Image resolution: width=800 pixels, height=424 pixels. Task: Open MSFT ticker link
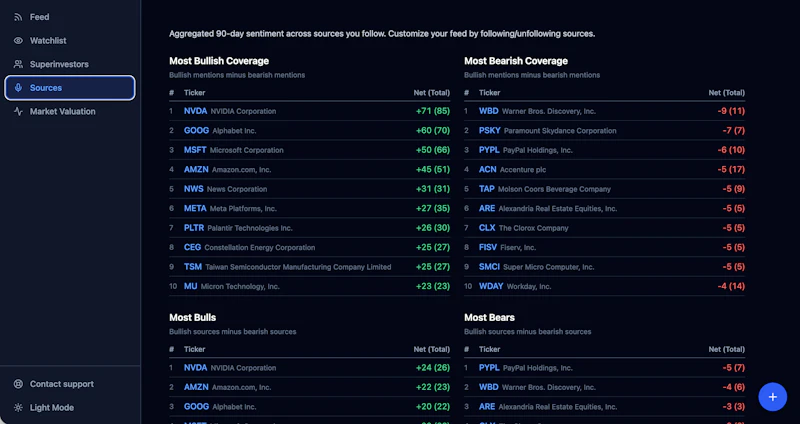[195, 150]
